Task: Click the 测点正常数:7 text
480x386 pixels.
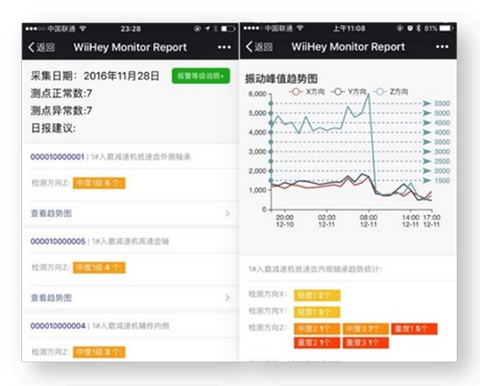Action: [x=61, y=93]
